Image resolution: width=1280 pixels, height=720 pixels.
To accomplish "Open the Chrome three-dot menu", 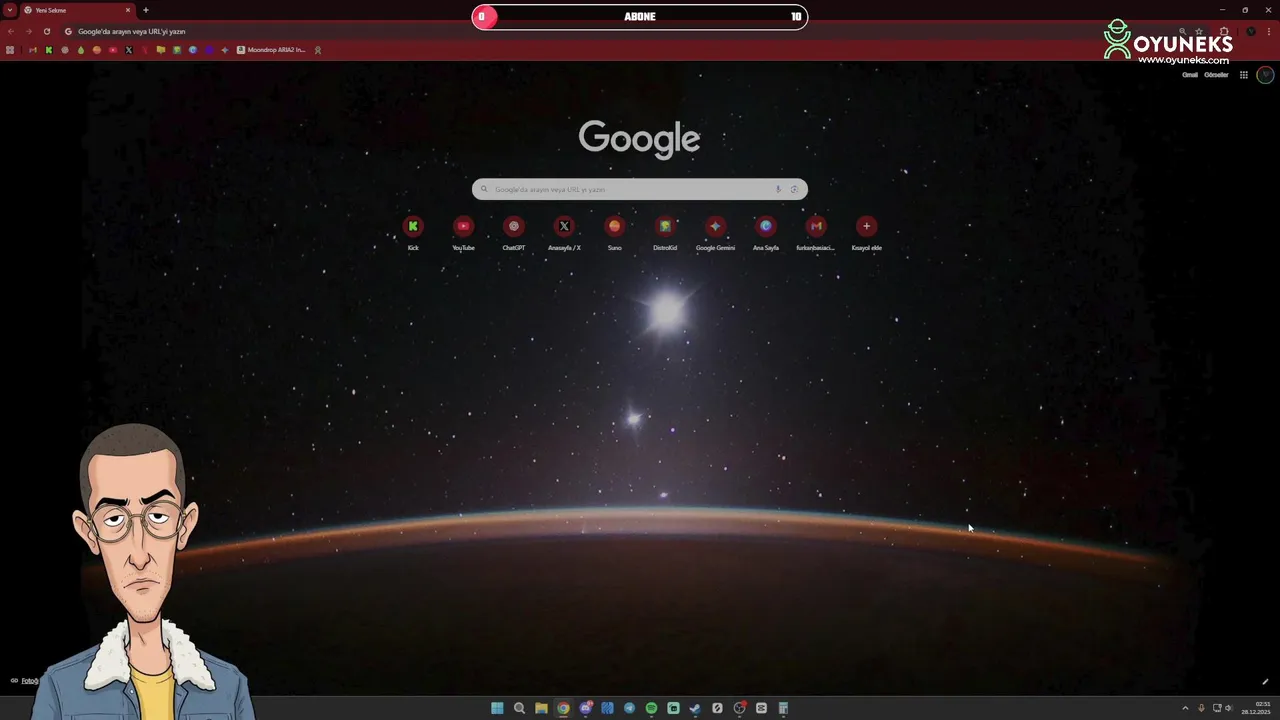I will pyautogui.click(x=1269, y=31).
